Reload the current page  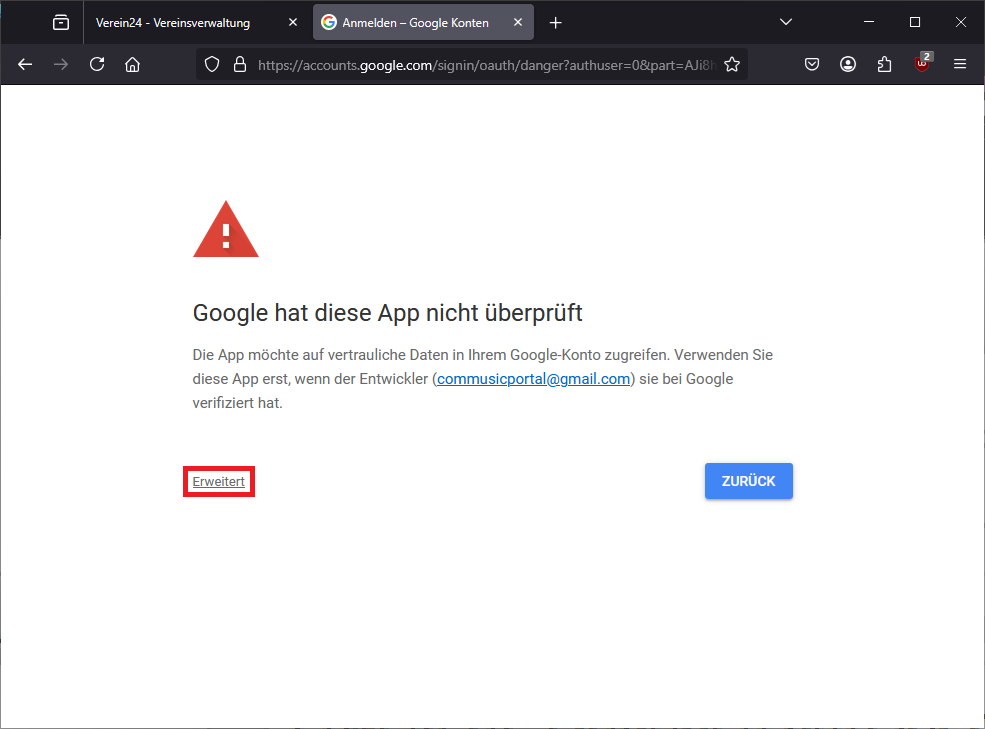point(97,64)
